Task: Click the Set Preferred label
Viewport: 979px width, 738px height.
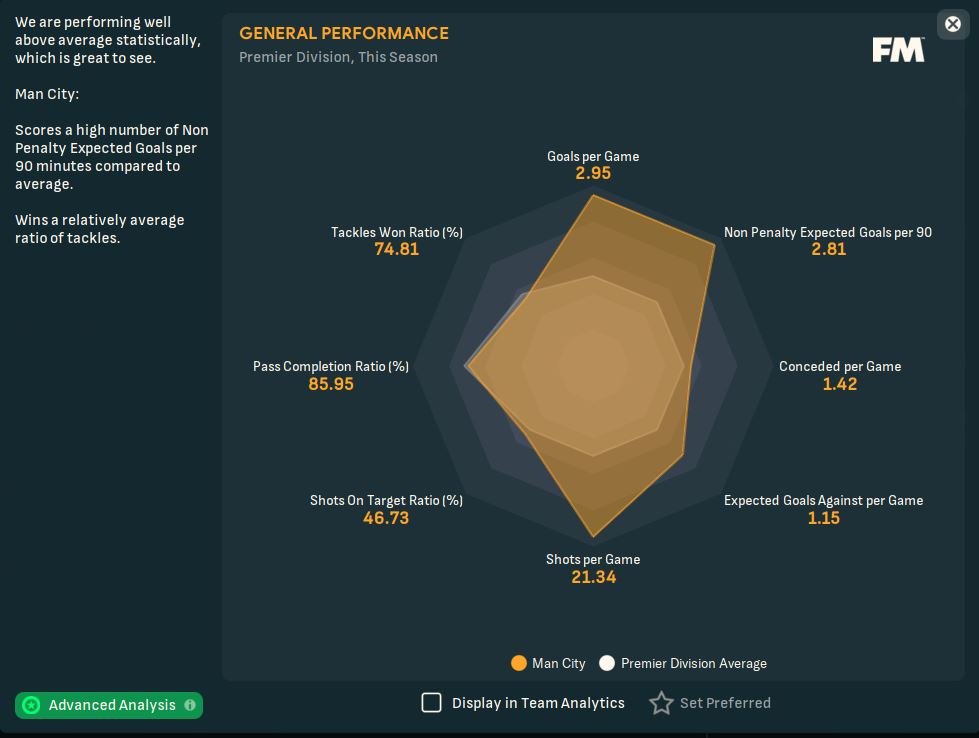Action: 725,703
